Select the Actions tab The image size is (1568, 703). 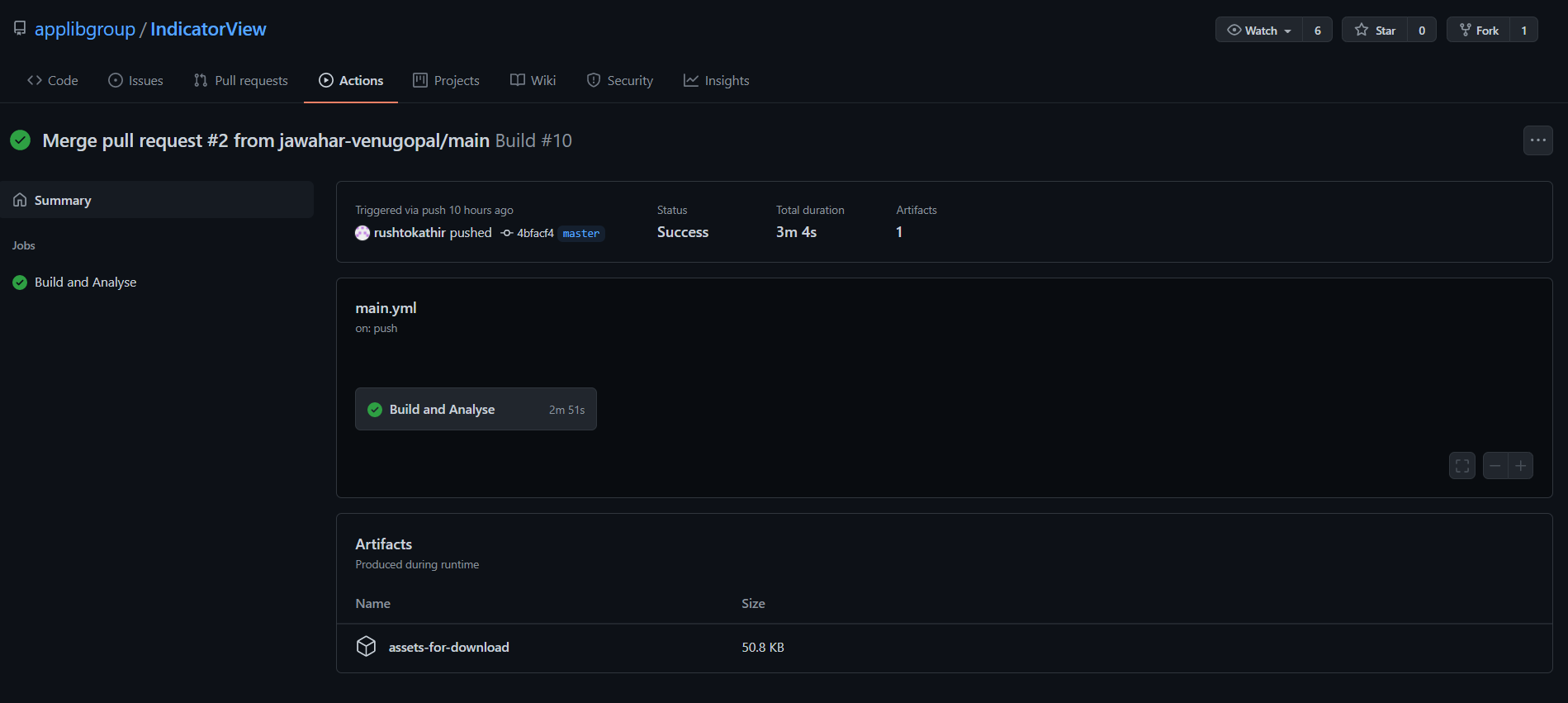[351, 80]
